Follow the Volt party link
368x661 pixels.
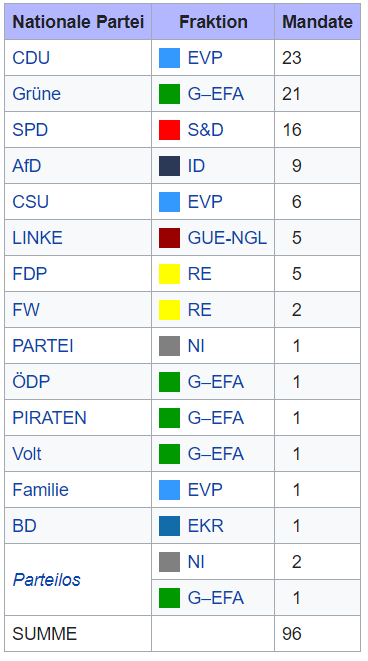click(x=27, y=454)
